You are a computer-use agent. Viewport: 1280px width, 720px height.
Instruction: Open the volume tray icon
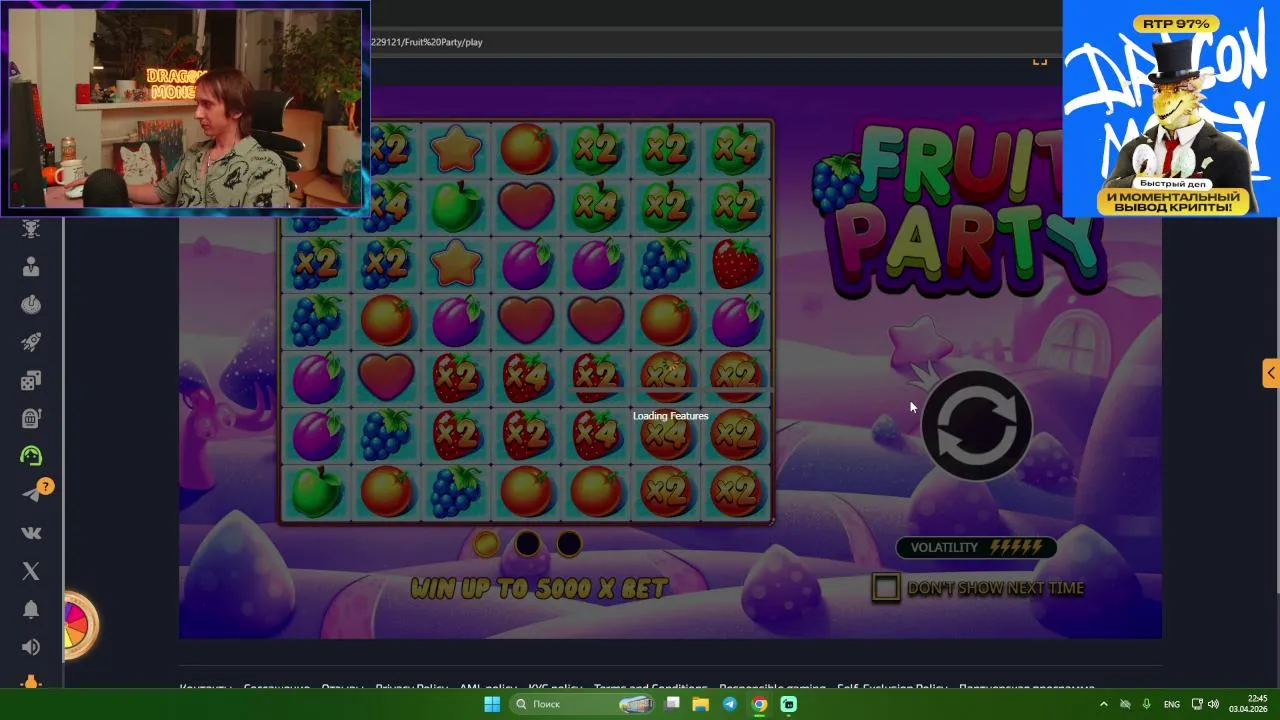(x=1213, y=704)
